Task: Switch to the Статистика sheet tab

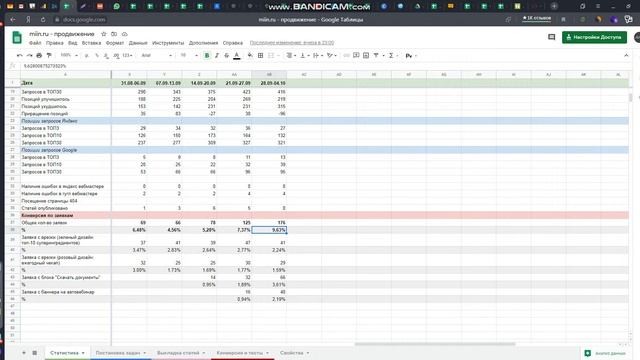Action: 67,353
